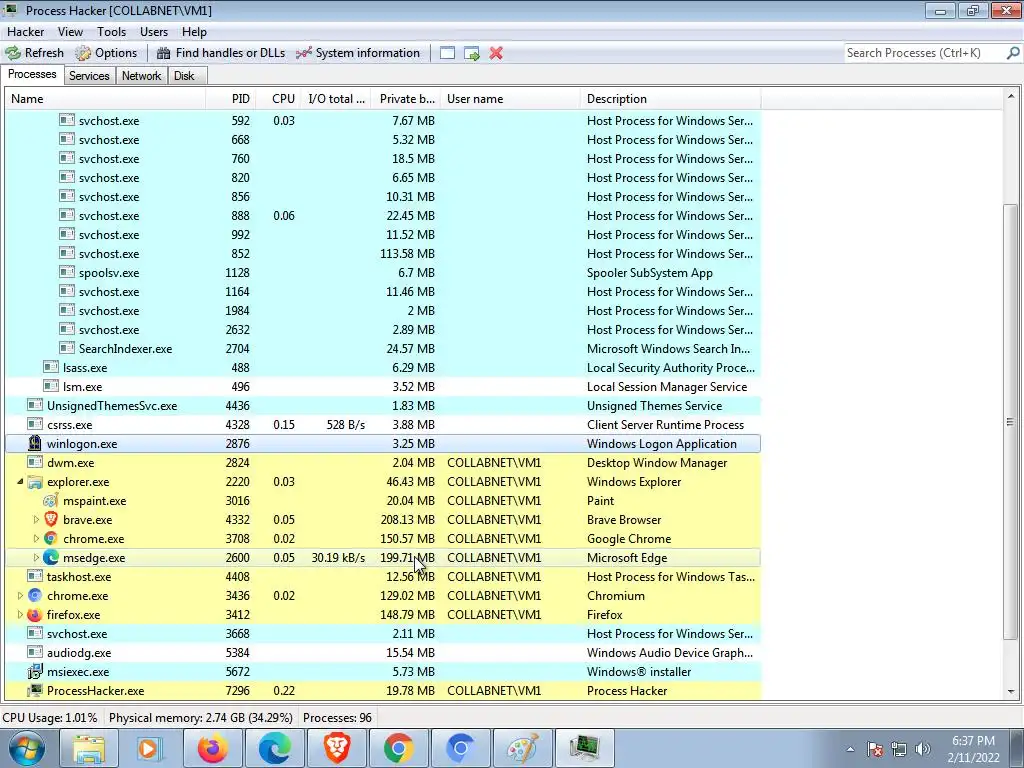Sort by the PID column header
Image resolution: width=1024 pixels, height=768 pixels.
pyautogui.click(x=230, y=99)
